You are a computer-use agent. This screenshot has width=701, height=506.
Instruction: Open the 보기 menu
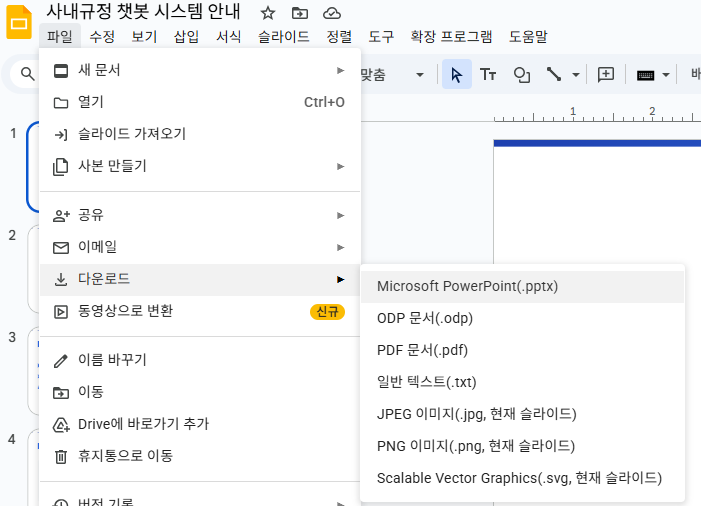(x=144, y=36)
